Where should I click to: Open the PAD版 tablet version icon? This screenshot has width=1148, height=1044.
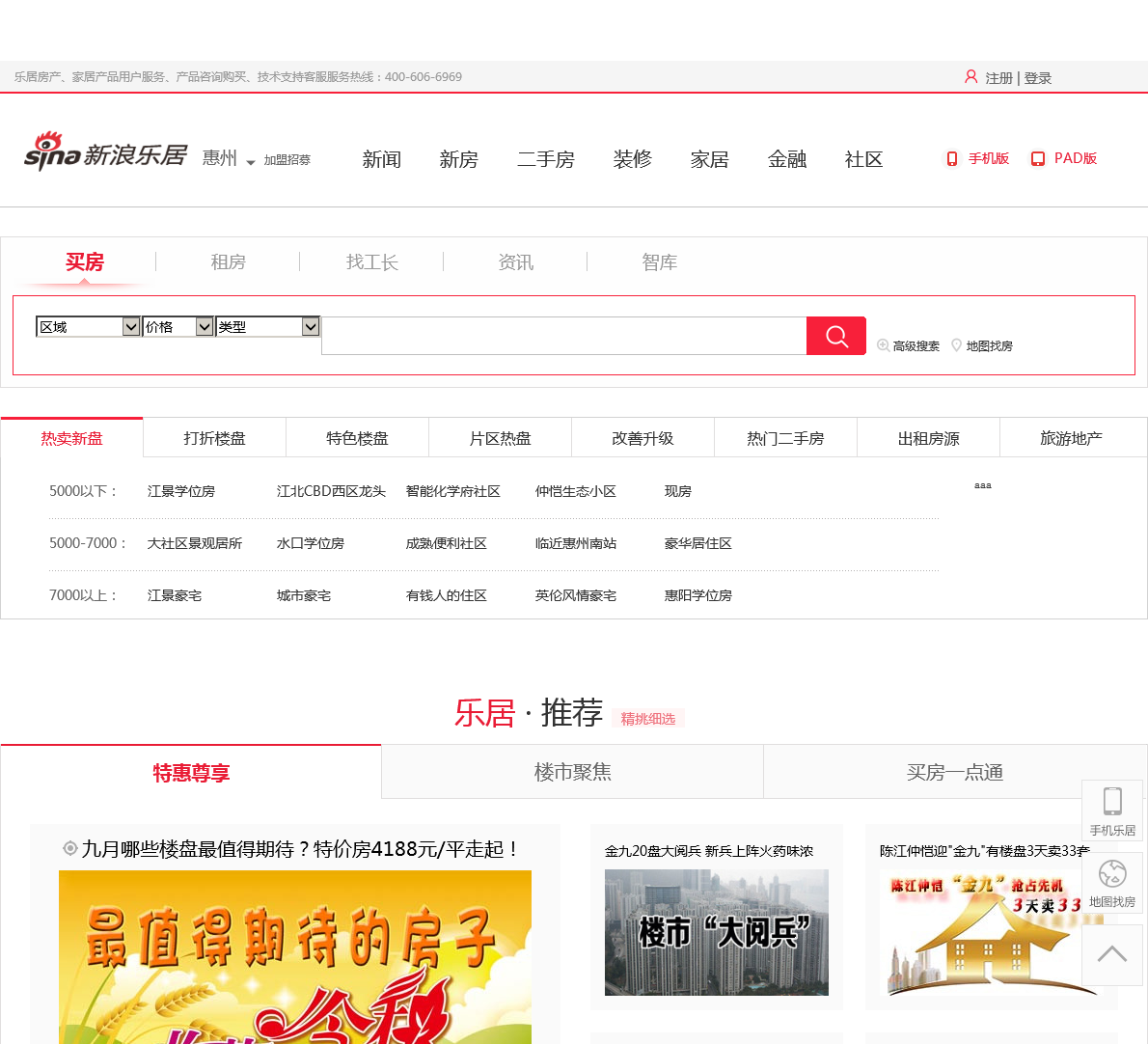click(1038, 159)
